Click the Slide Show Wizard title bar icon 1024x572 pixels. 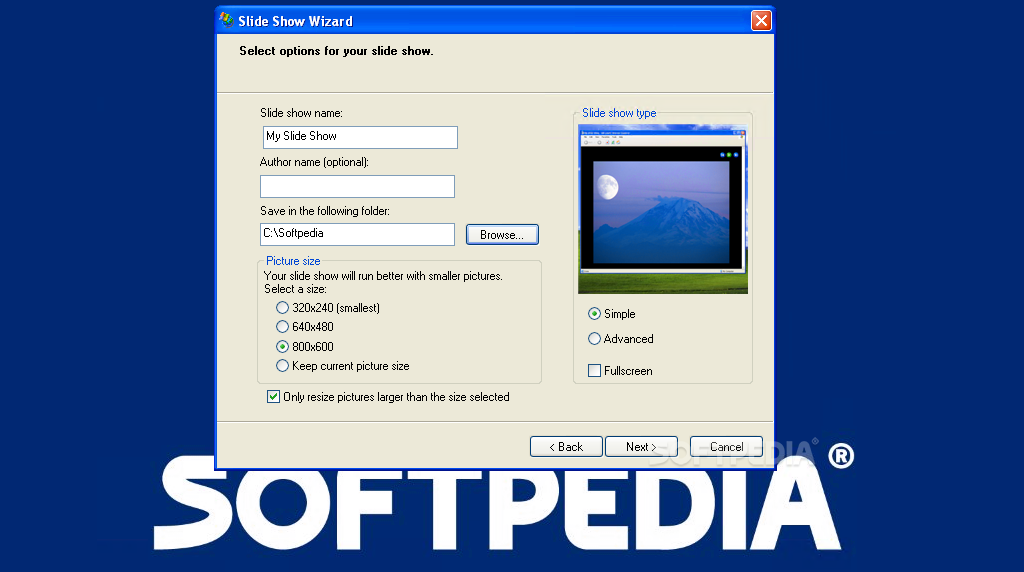click(227, 20)
